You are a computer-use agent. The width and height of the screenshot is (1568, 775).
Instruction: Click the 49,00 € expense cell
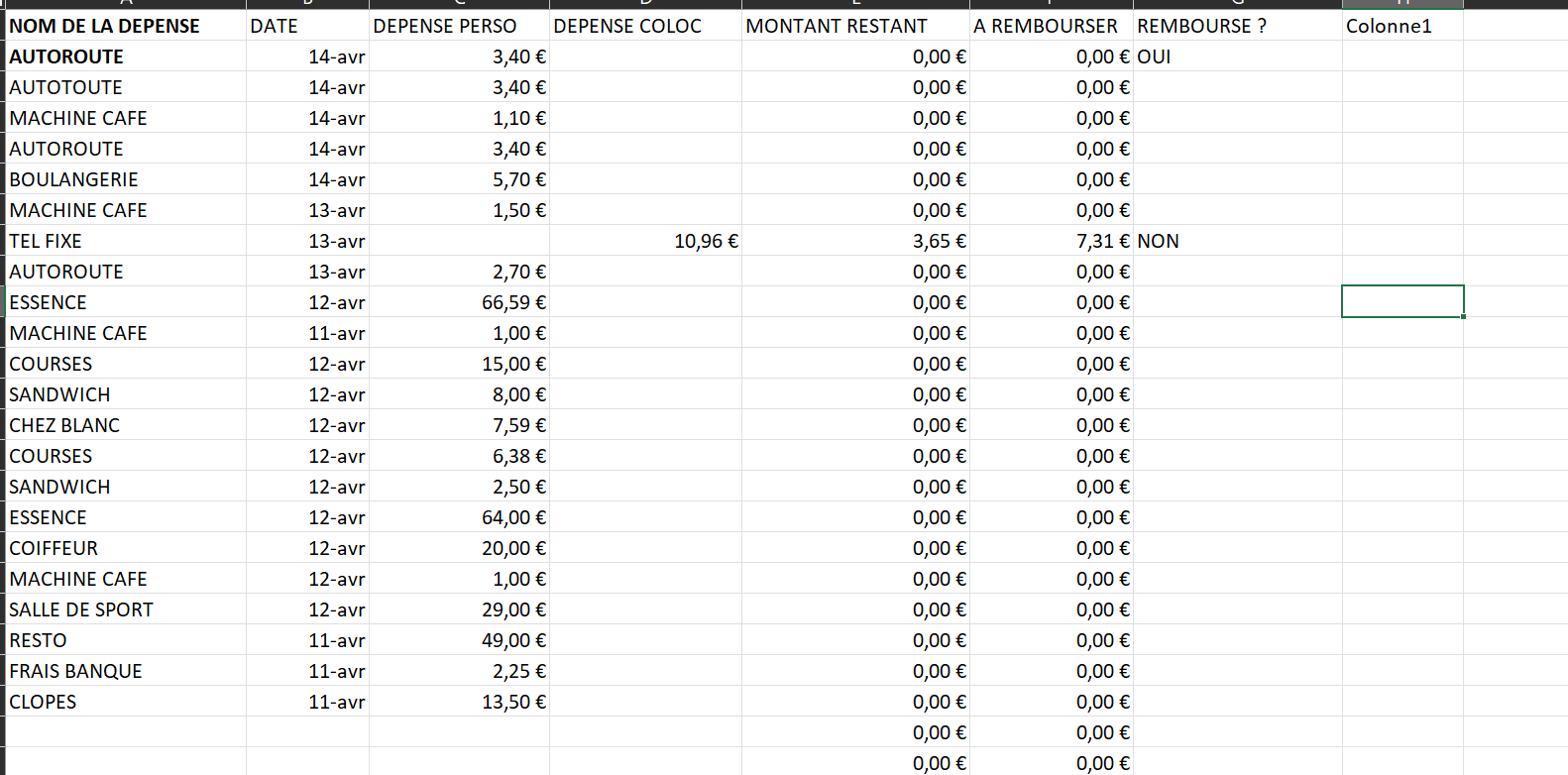coord(459,640)
